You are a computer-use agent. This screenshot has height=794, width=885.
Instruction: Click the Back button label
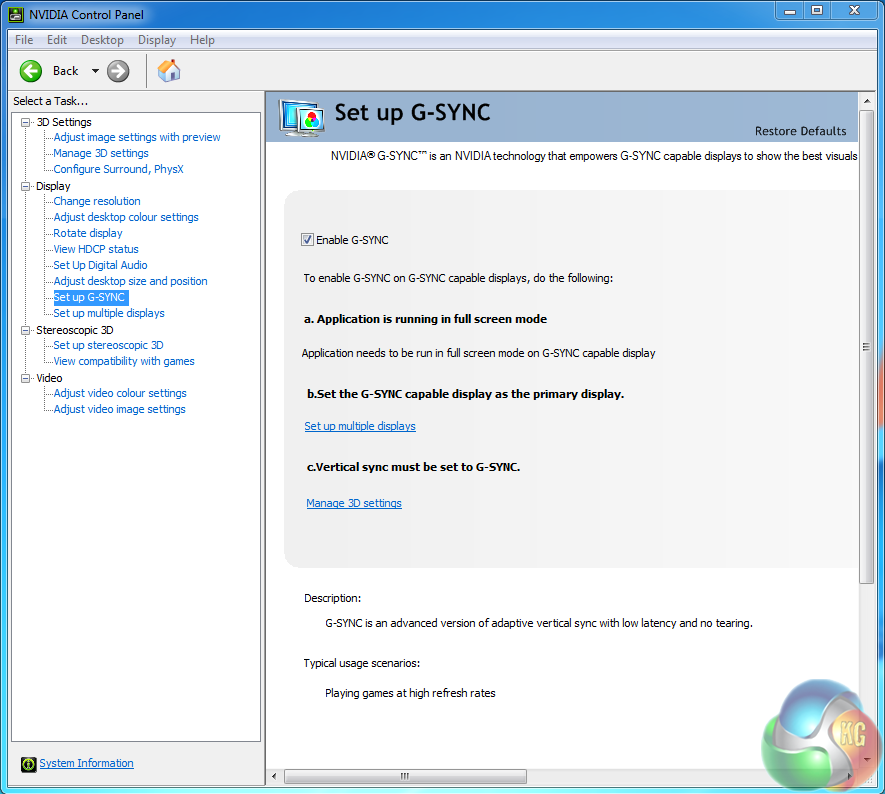(x=65, y=71)
